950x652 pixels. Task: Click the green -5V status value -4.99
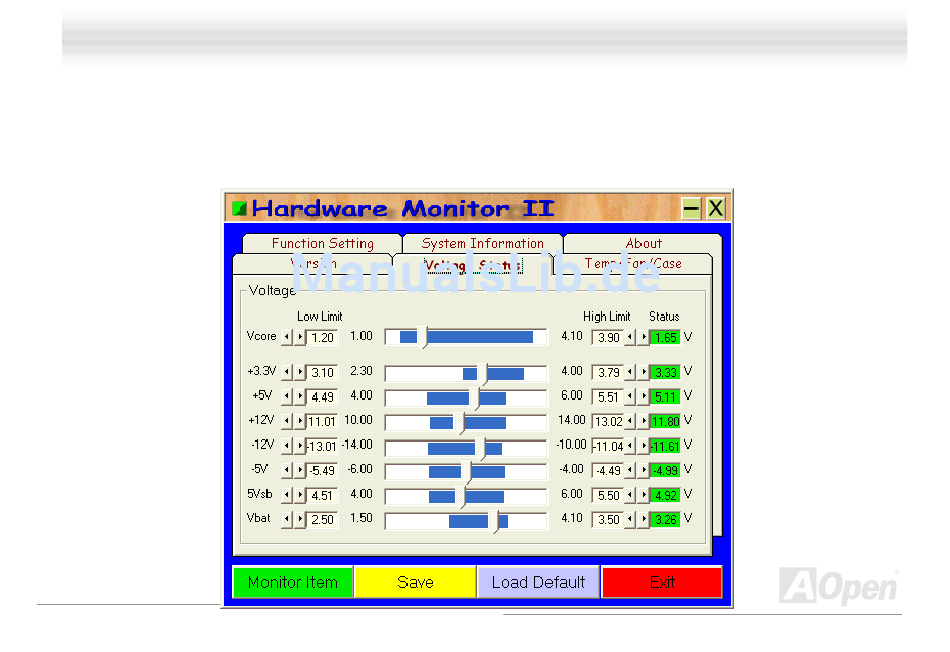click(665, 470)
